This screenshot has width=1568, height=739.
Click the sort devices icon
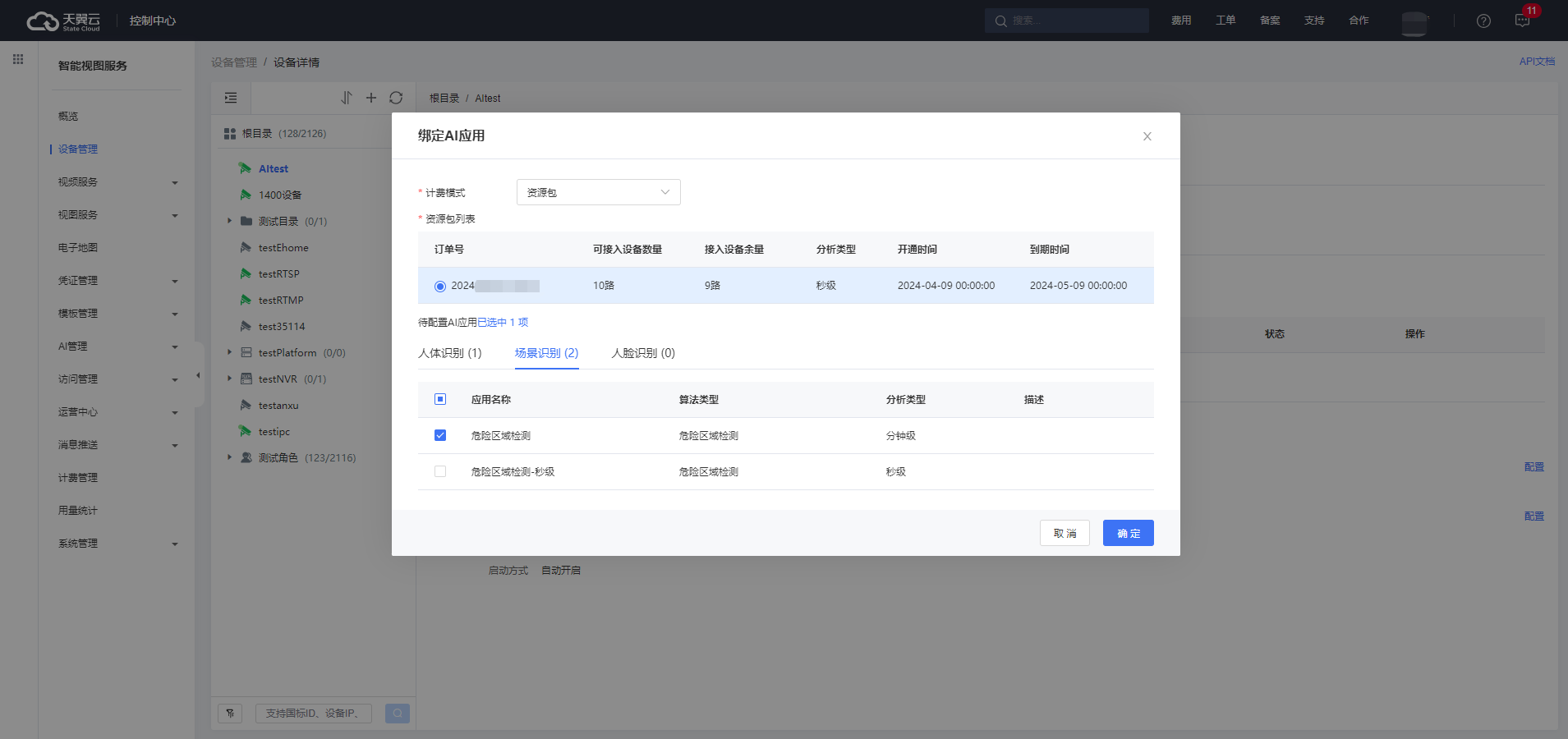[x=347, y=98]
